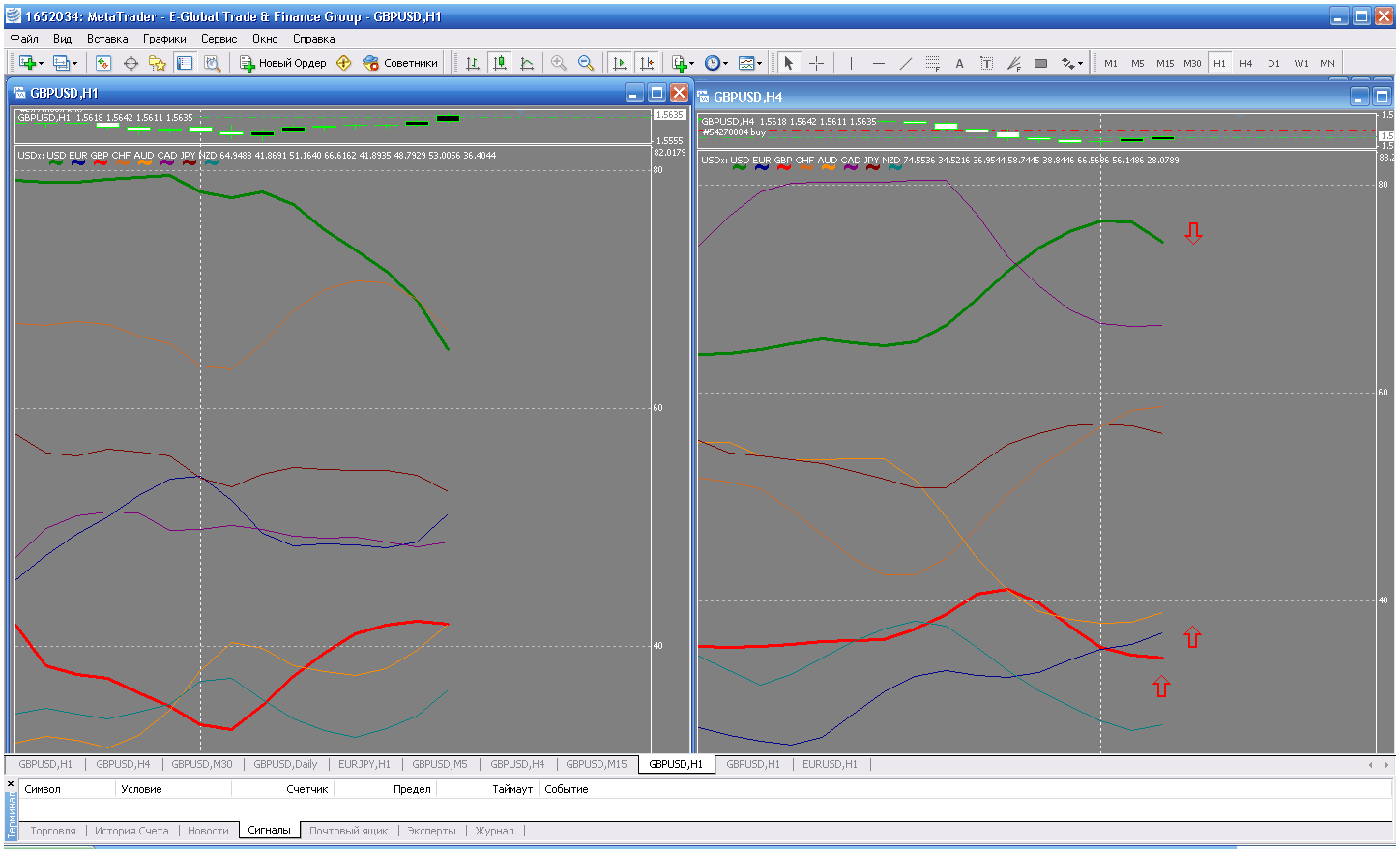Select the Crosshair cursor tool
Viewport: 1400px width, 849px height.
click(x=817, y=63)
